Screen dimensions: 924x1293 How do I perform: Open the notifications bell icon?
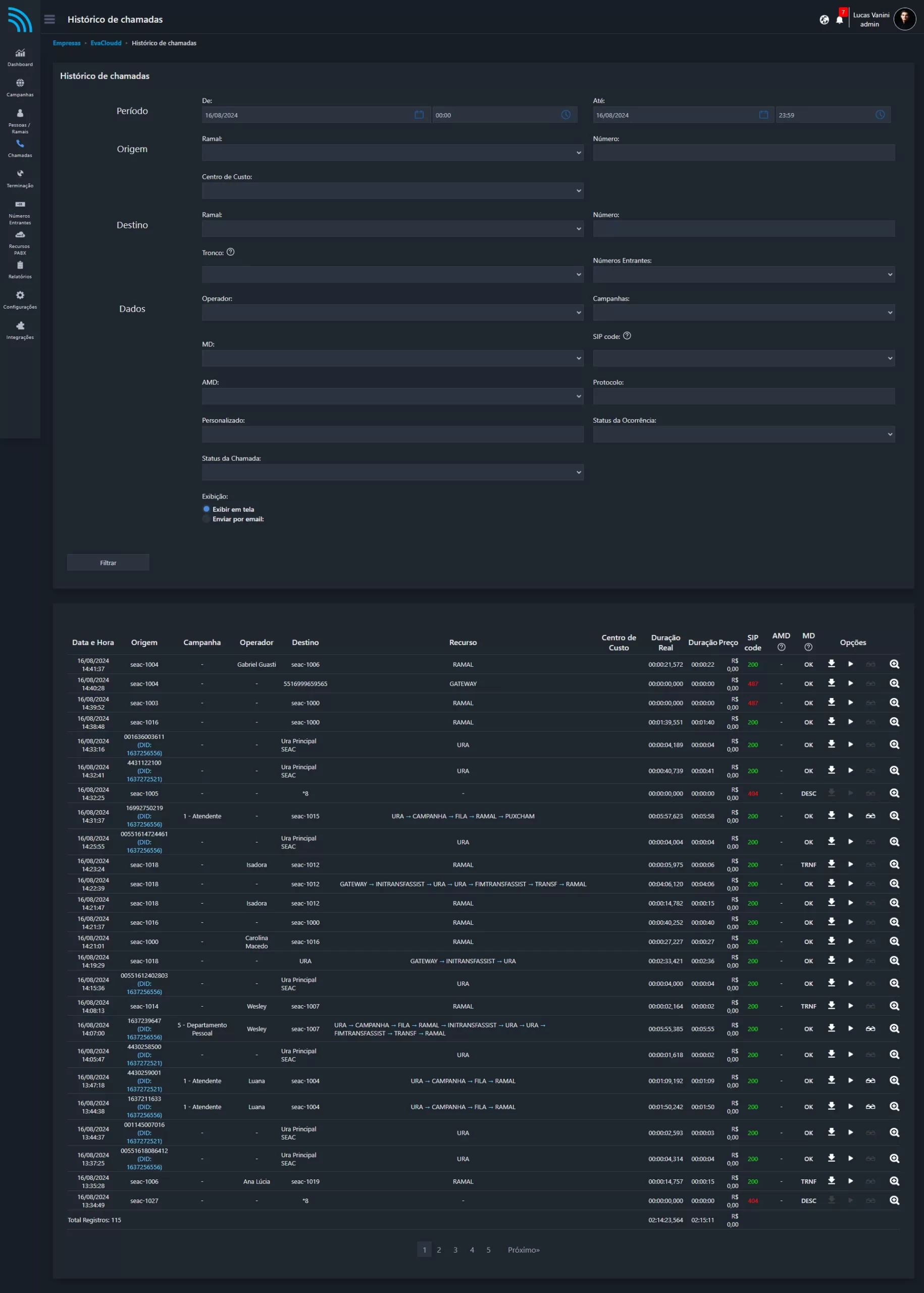839,21
